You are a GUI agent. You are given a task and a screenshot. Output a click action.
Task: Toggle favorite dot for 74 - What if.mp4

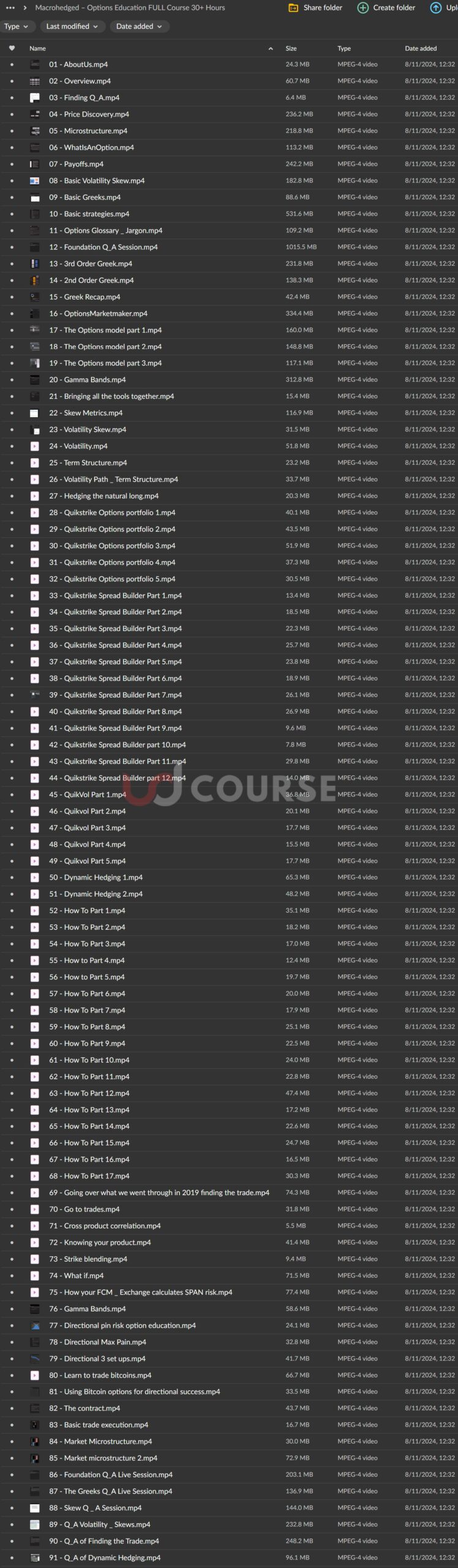(x=12, y=1276)
